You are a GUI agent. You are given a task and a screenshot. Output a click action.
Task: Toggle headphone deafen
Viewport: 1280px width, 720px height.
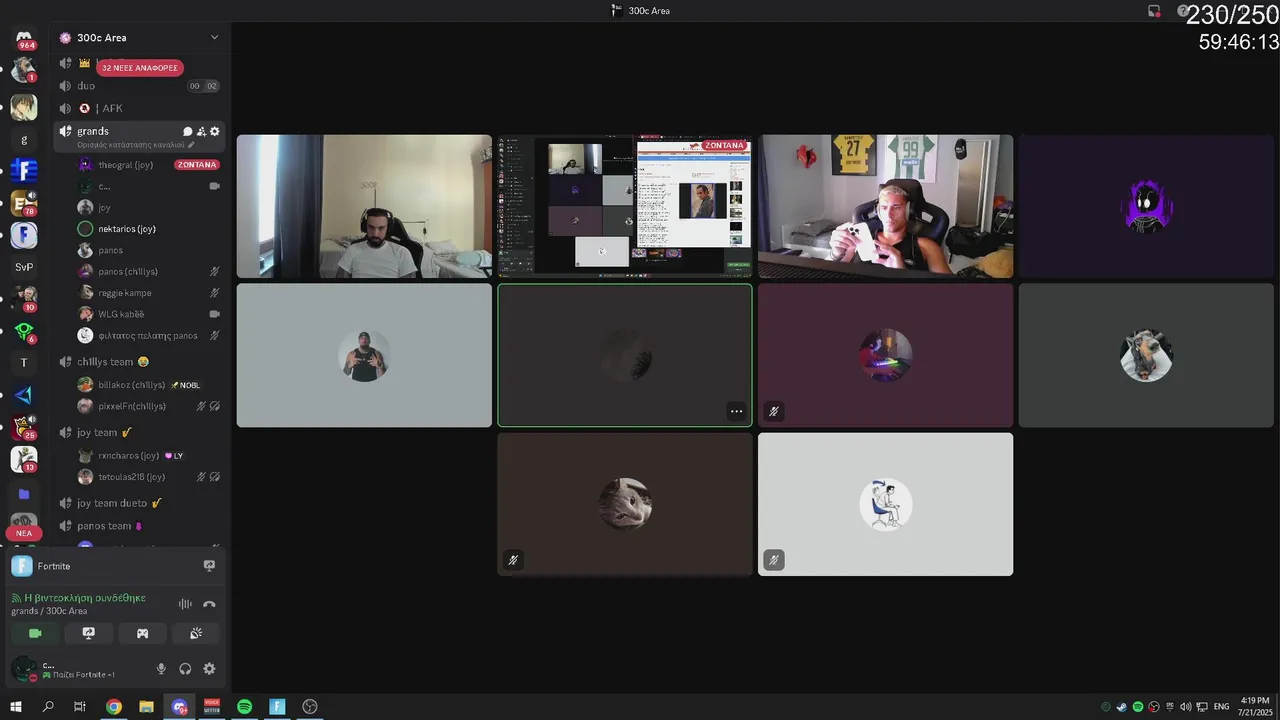click(x=185, y=669)
